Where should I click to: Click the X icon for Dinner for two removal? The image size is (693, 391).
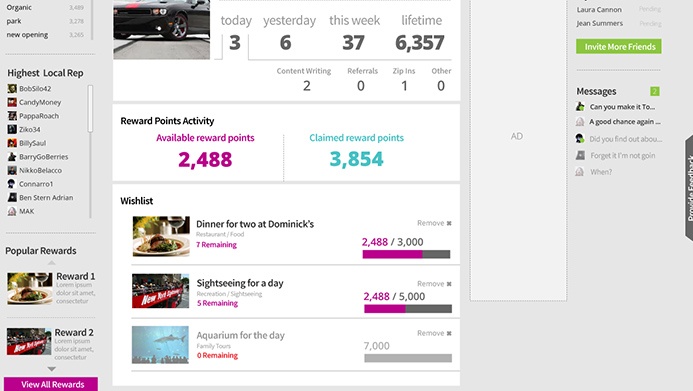[449, 224]
